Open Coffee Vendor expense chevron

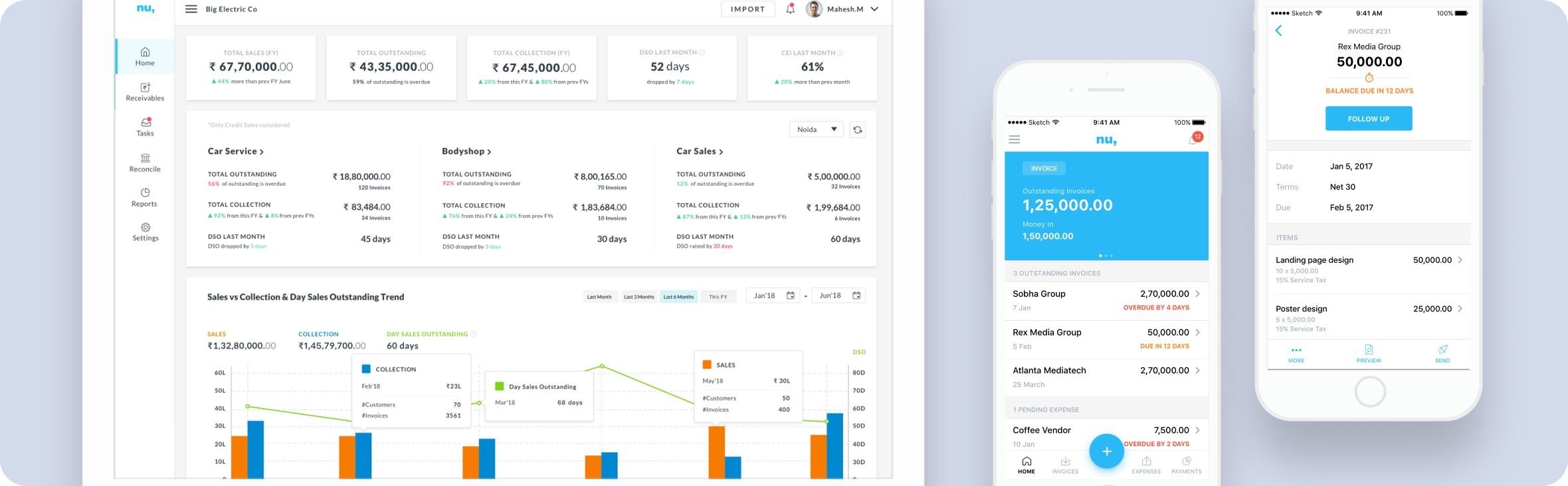[x=1197, y=430]
